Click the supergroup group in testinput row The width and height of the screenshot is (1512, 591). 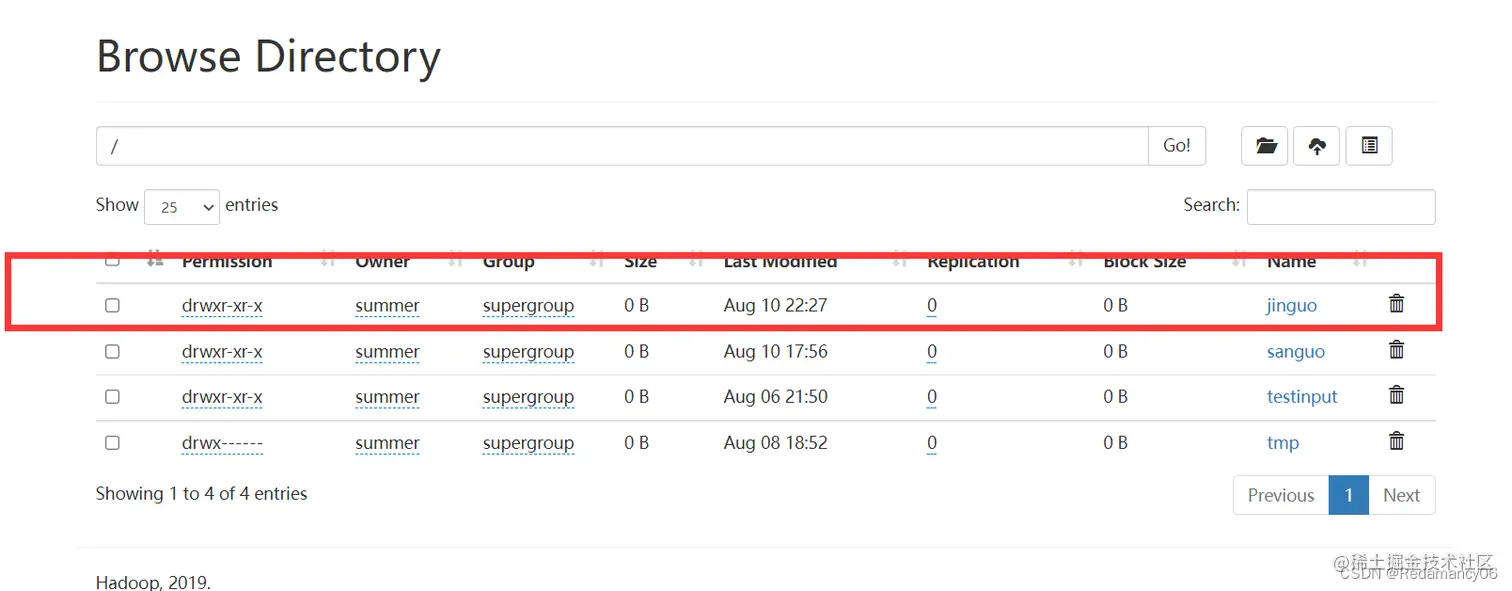tap(528, 396)
